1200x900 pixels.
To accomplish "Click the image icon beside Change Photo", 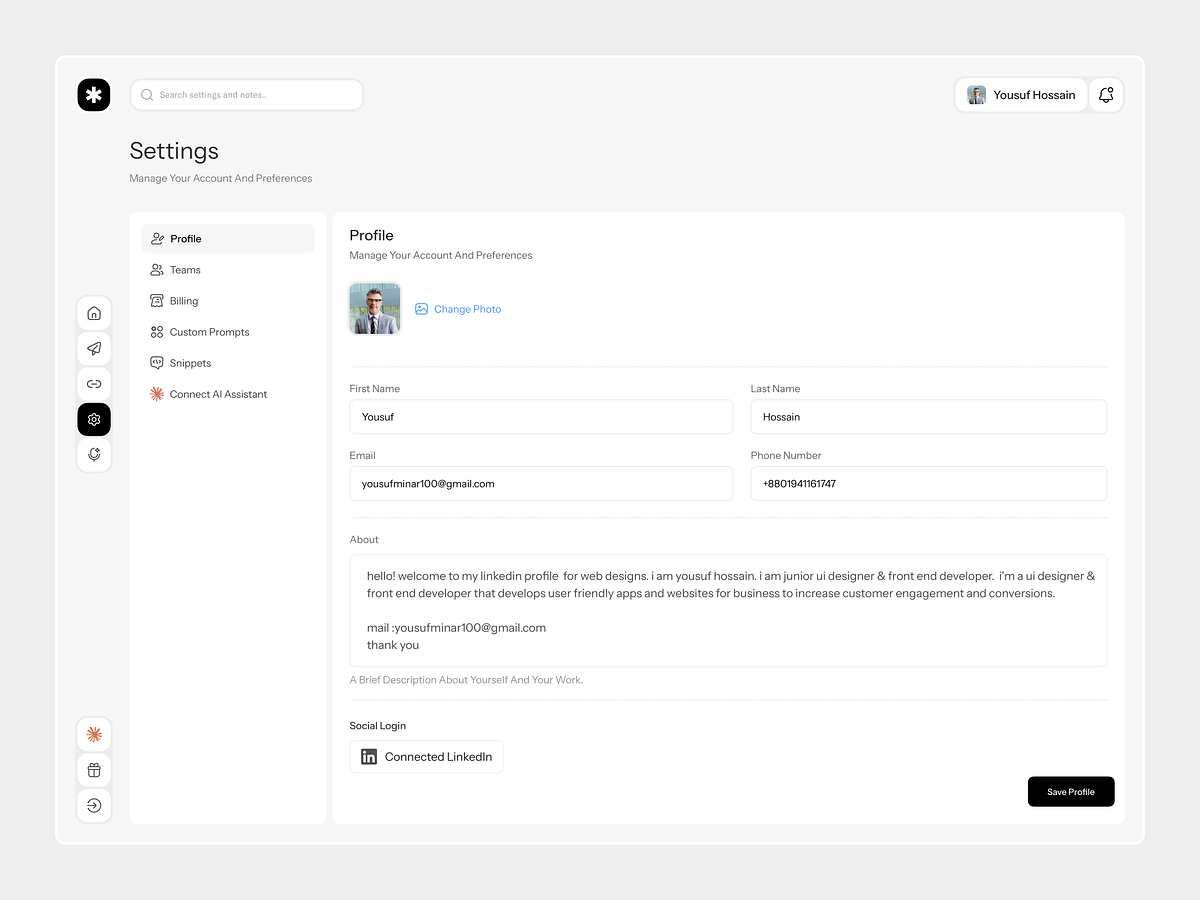I will (421, 309).
